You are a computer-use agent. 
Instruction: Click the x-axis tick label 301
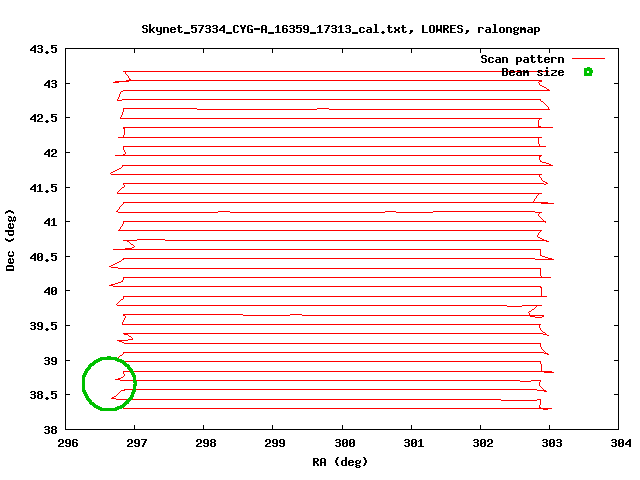coord(413,443)
